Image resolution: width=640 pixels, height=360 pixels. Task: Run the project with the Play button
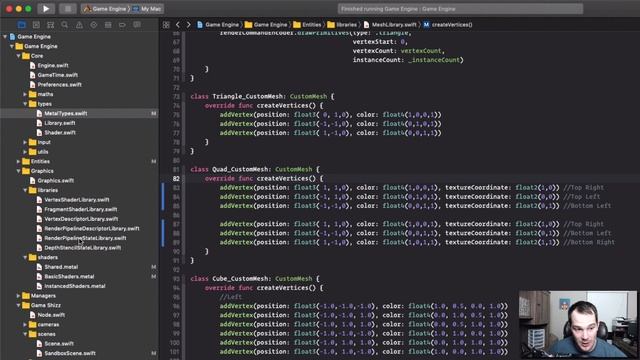pos(46,9)
